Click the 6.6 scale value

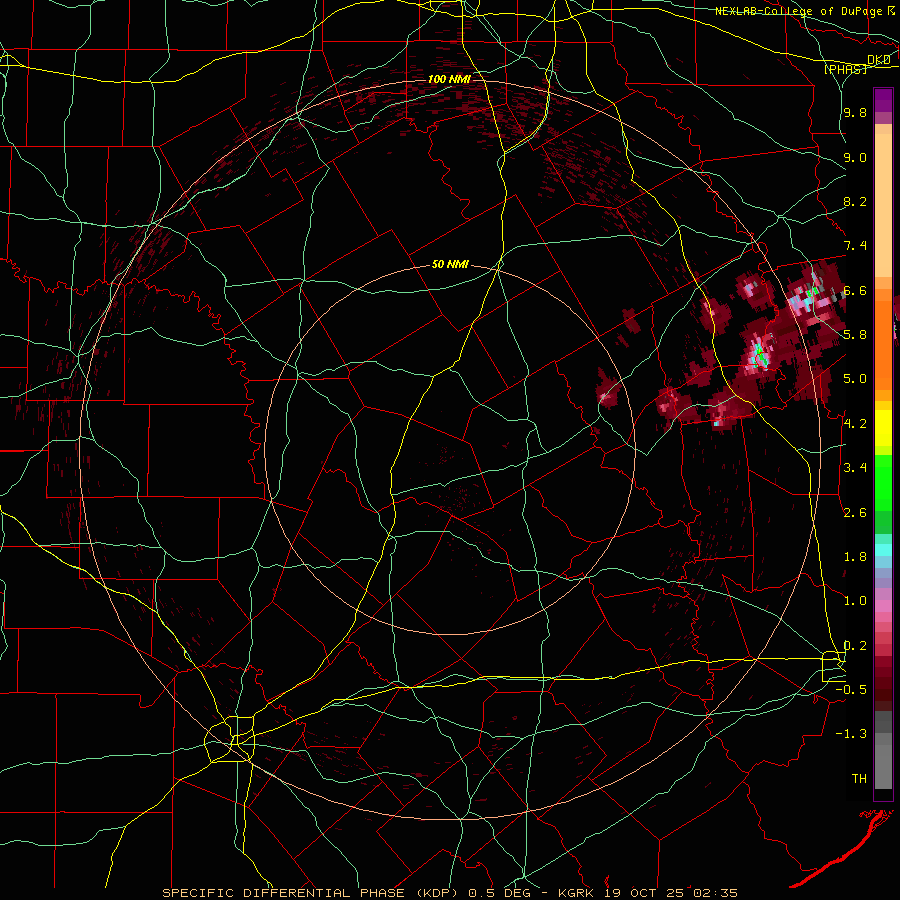pos(855,290)
